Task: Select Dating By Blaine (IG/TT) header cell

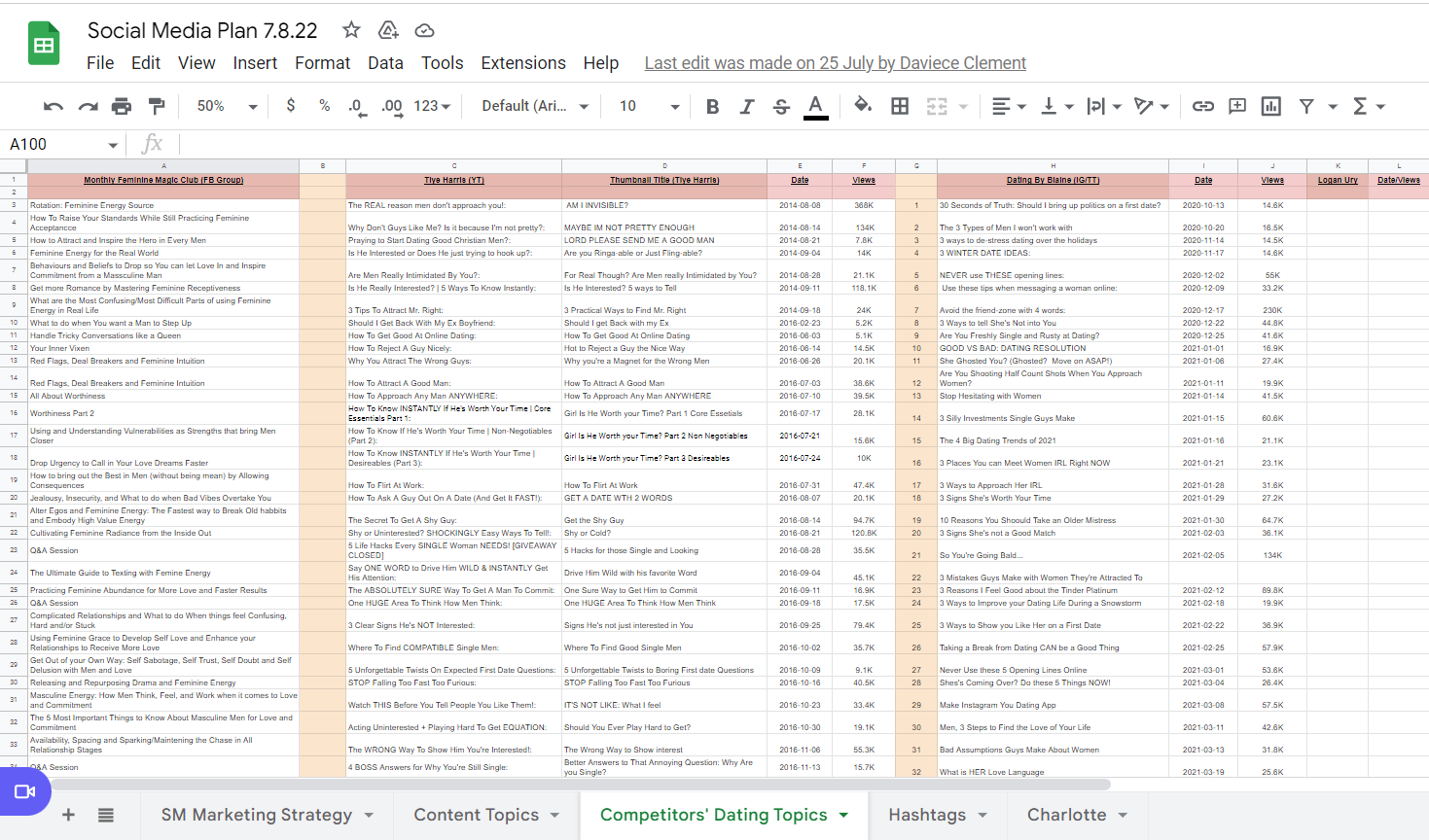Action: pos(1054,180)
